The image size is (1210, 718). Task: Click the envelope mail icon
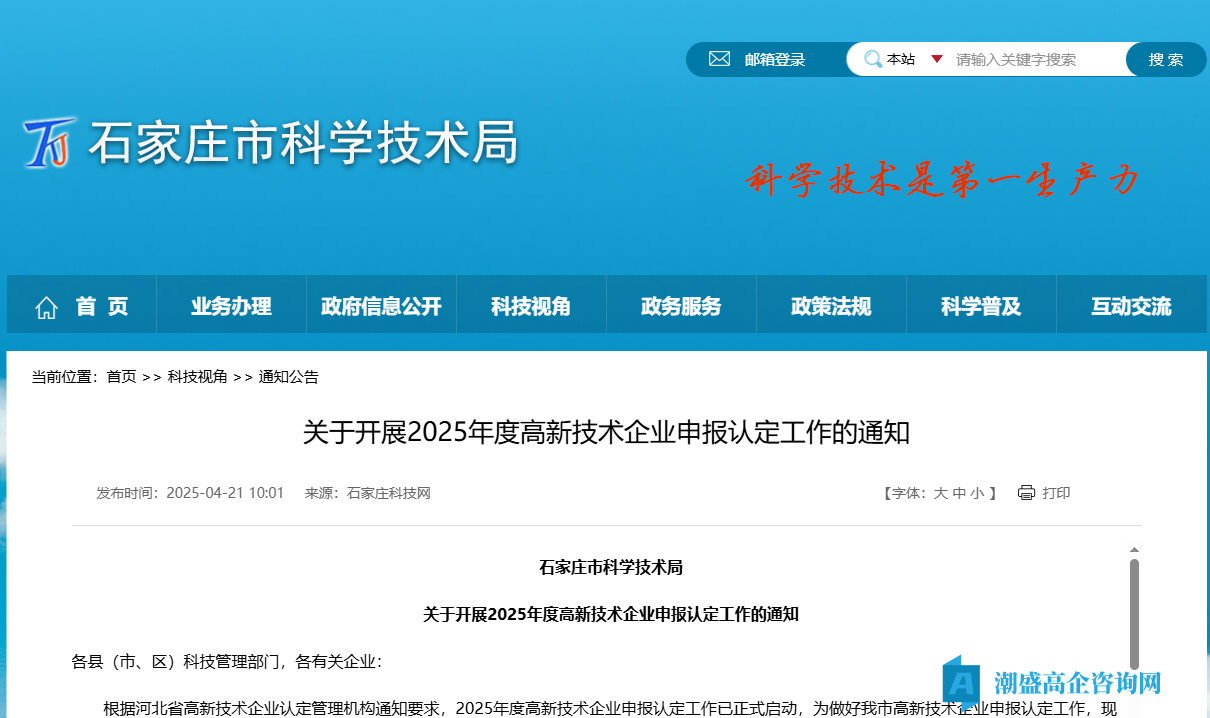tap(719, 59)
